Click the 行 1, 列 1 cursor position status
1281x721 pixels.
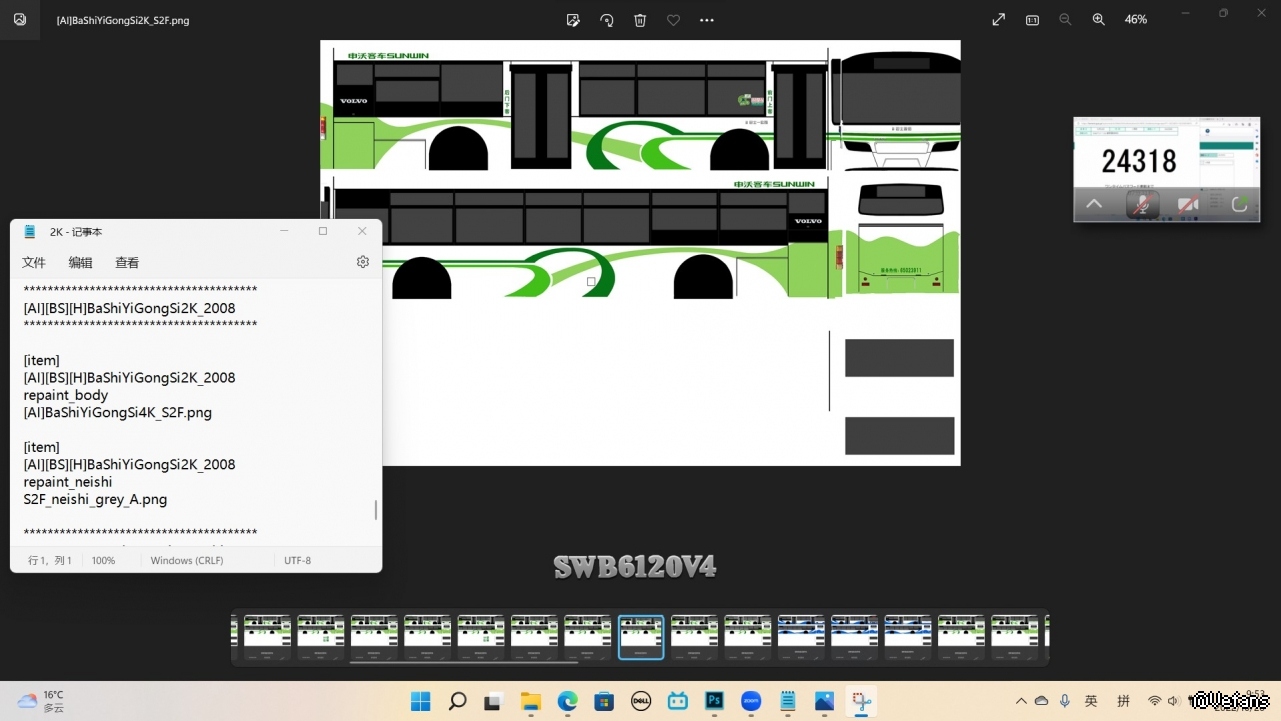click(x=50, y=561)
